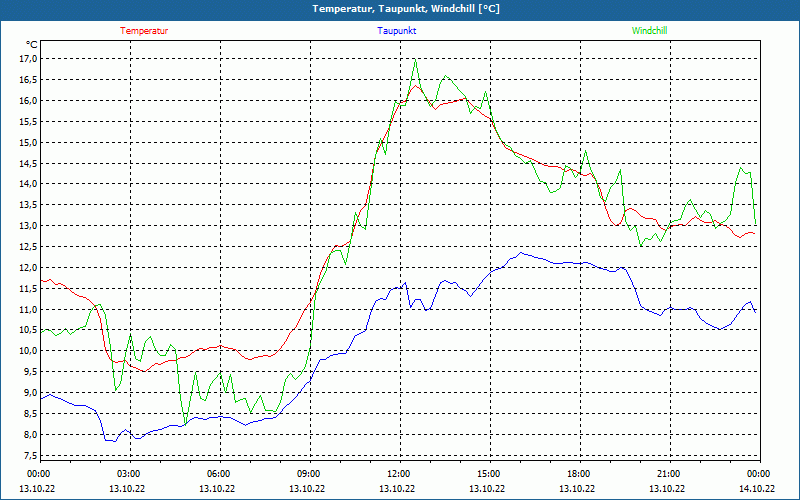This screenshot has width=800, height=500.
Task: Select the 06:00 time axis label
Action: point(218,474)
